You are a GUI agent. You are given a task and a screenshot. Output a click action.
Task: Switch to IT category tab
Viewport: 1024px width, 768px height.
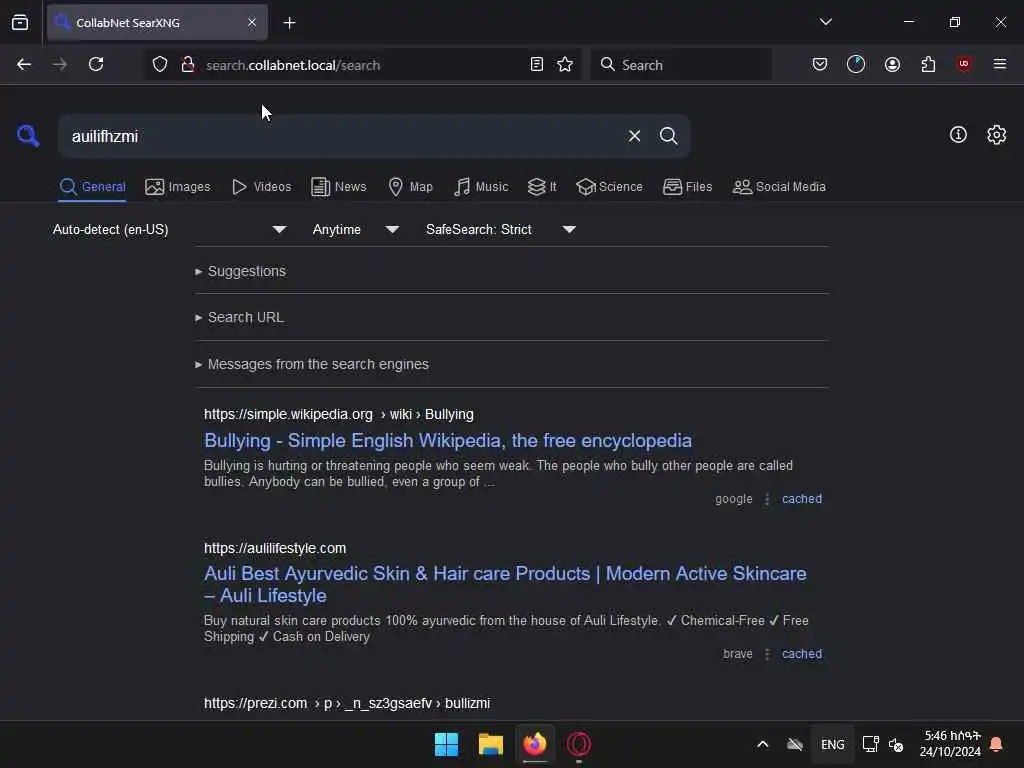click(x=542, y=187)
